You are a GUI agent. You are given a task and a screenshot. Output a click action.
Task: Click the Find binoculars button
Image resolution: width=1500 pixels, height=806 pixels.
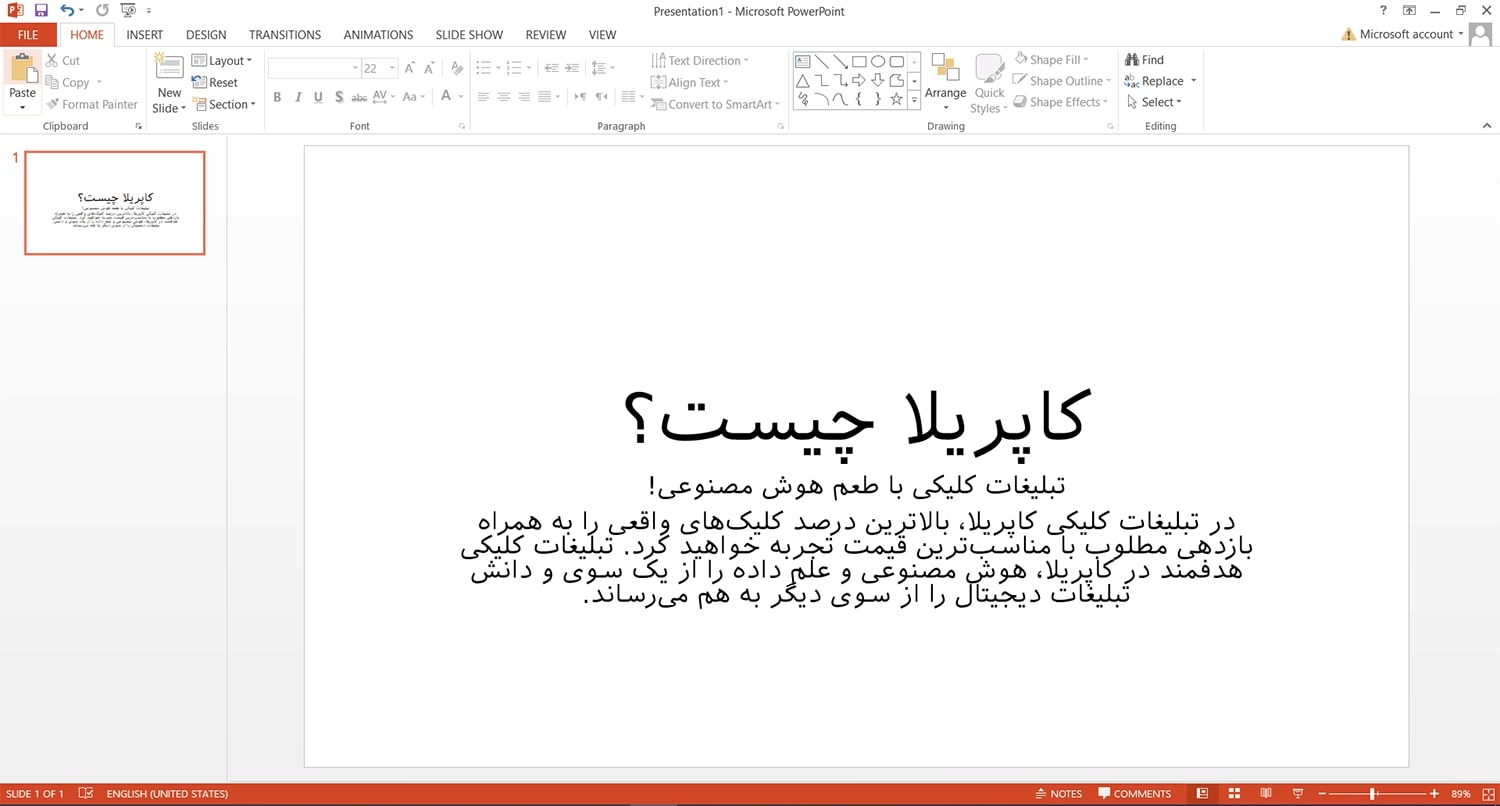coord(1144,60)
